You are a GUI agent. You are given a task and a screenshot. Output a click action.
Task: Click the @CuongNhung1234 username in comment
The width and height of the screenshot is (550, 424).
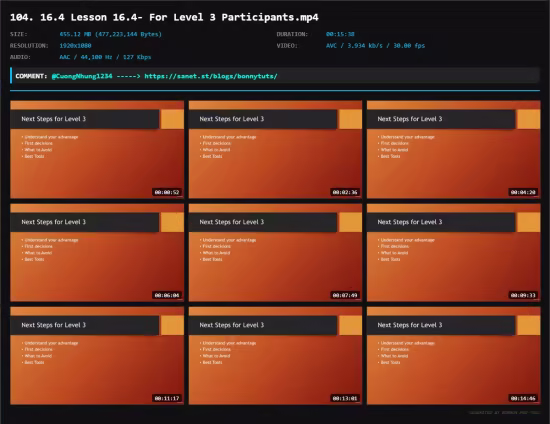(x=82, y=76)
